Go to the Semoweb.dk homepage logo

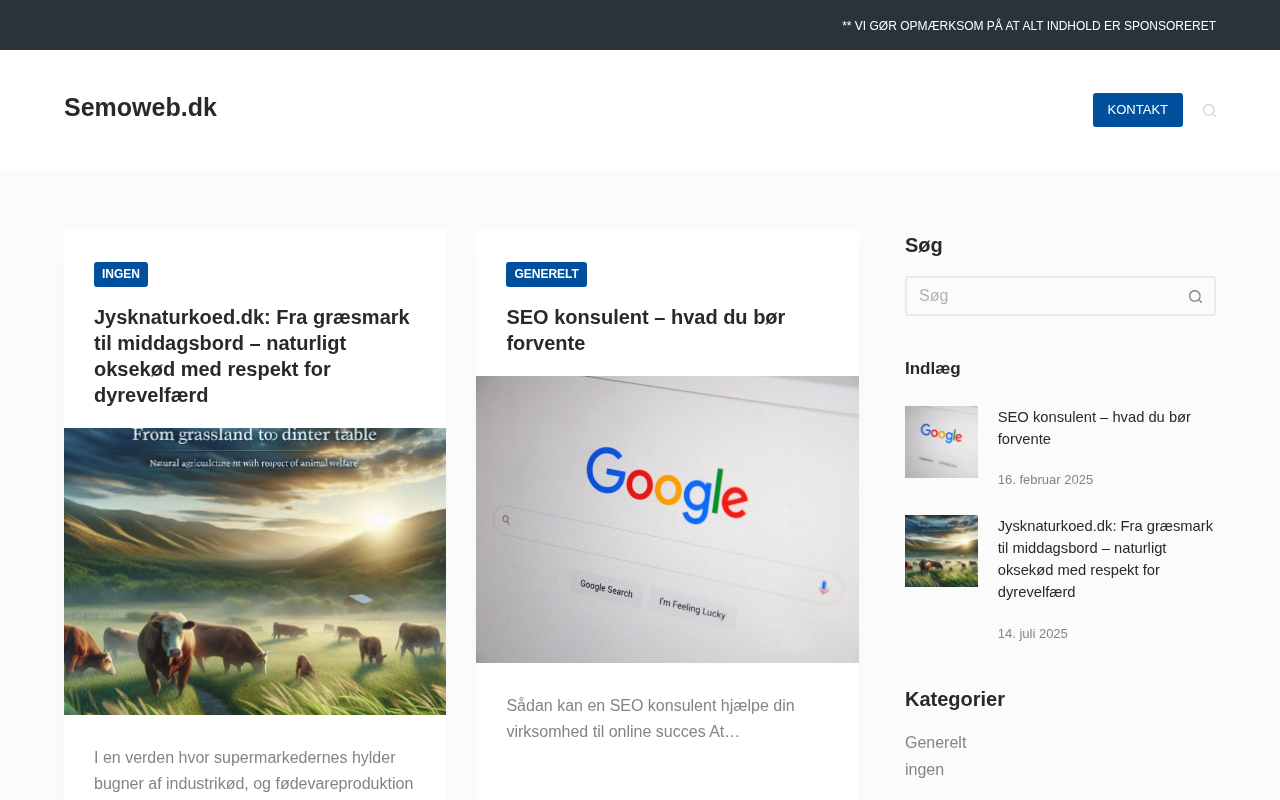(140, 108)
